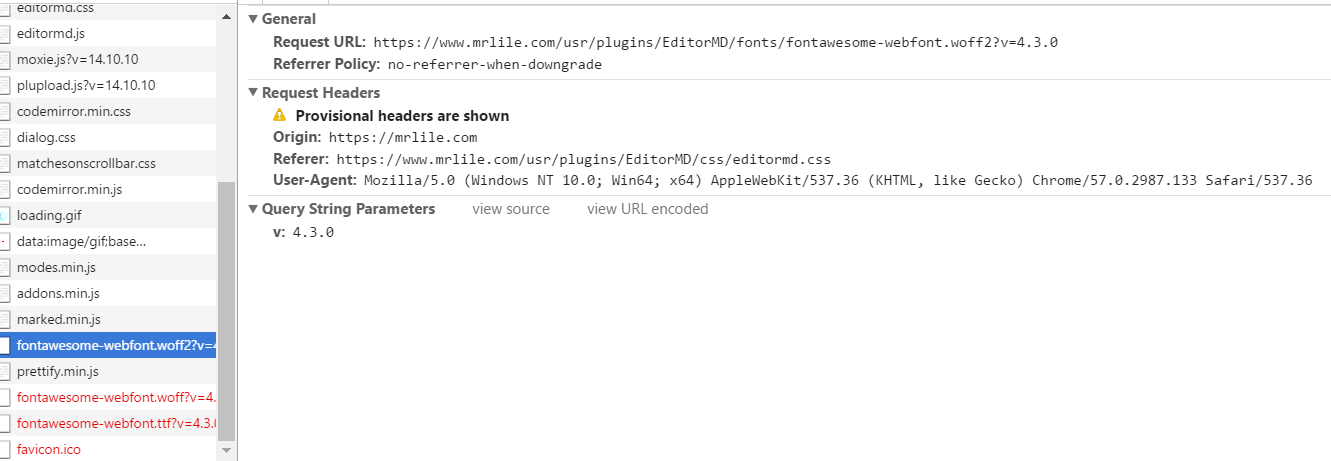The height and width of the screenshot is (461, 1331).
Task: Select the addons.min.js request
Action: pyautogui.click(x=58, y=294)
